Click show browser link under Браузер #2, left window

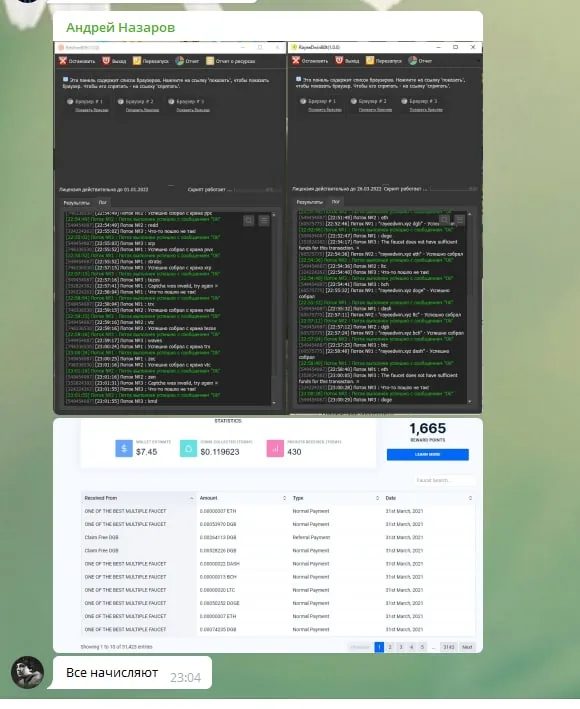click(142, 110)
